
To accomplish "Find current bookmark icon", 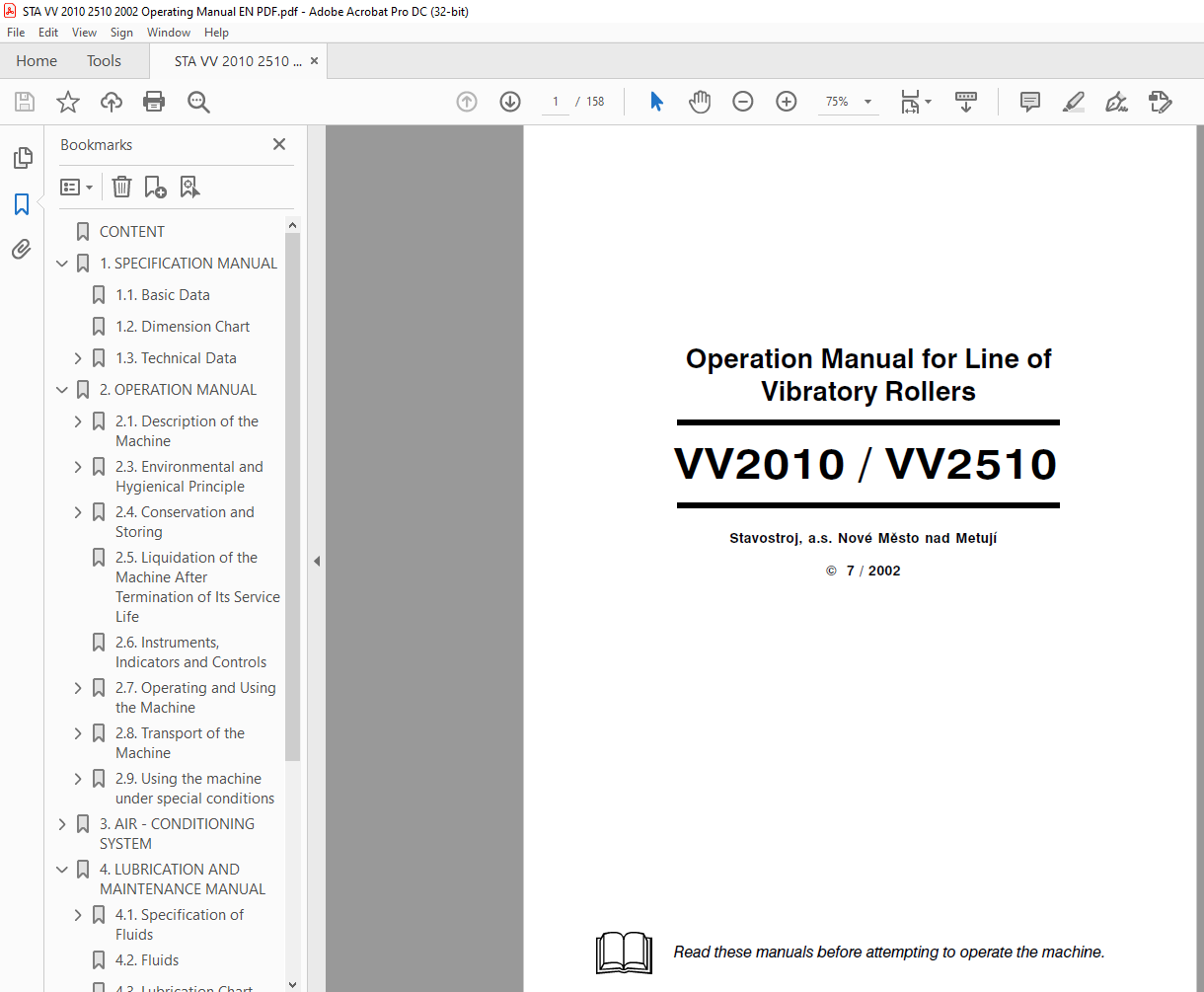I will [x=189, y=187].
